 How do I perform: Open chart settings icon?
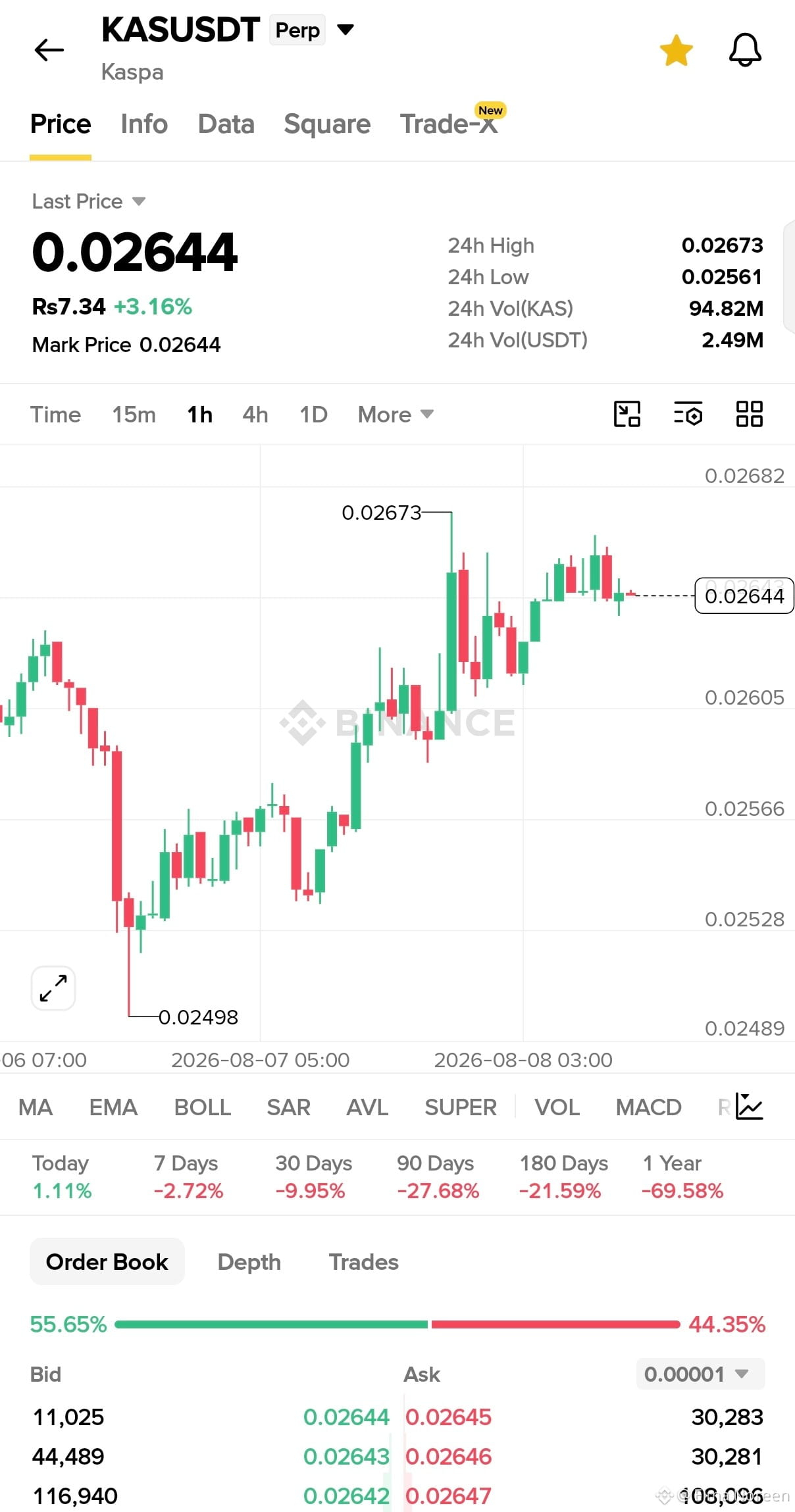tap(688, 414)
